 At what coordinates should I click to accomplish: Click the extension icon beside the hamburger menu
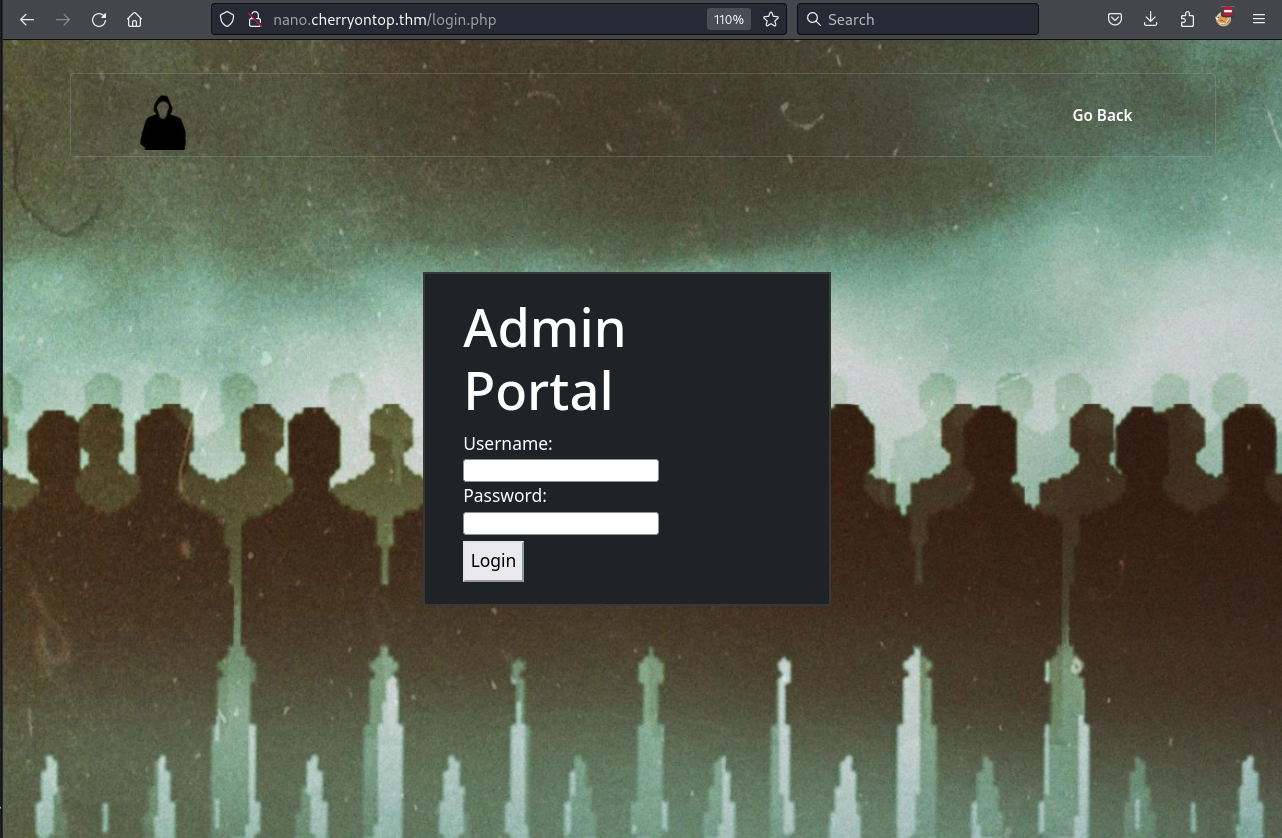(1223, 18)
